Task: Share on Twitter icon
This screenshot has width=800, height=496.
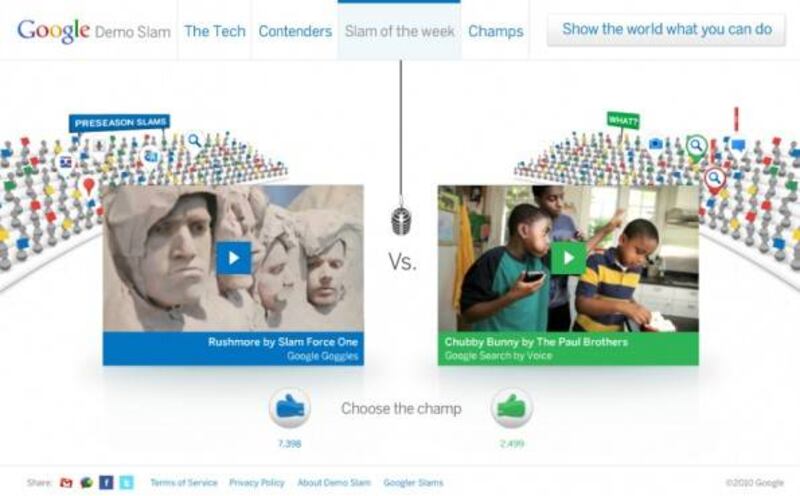Action: (x=127, y=482)
